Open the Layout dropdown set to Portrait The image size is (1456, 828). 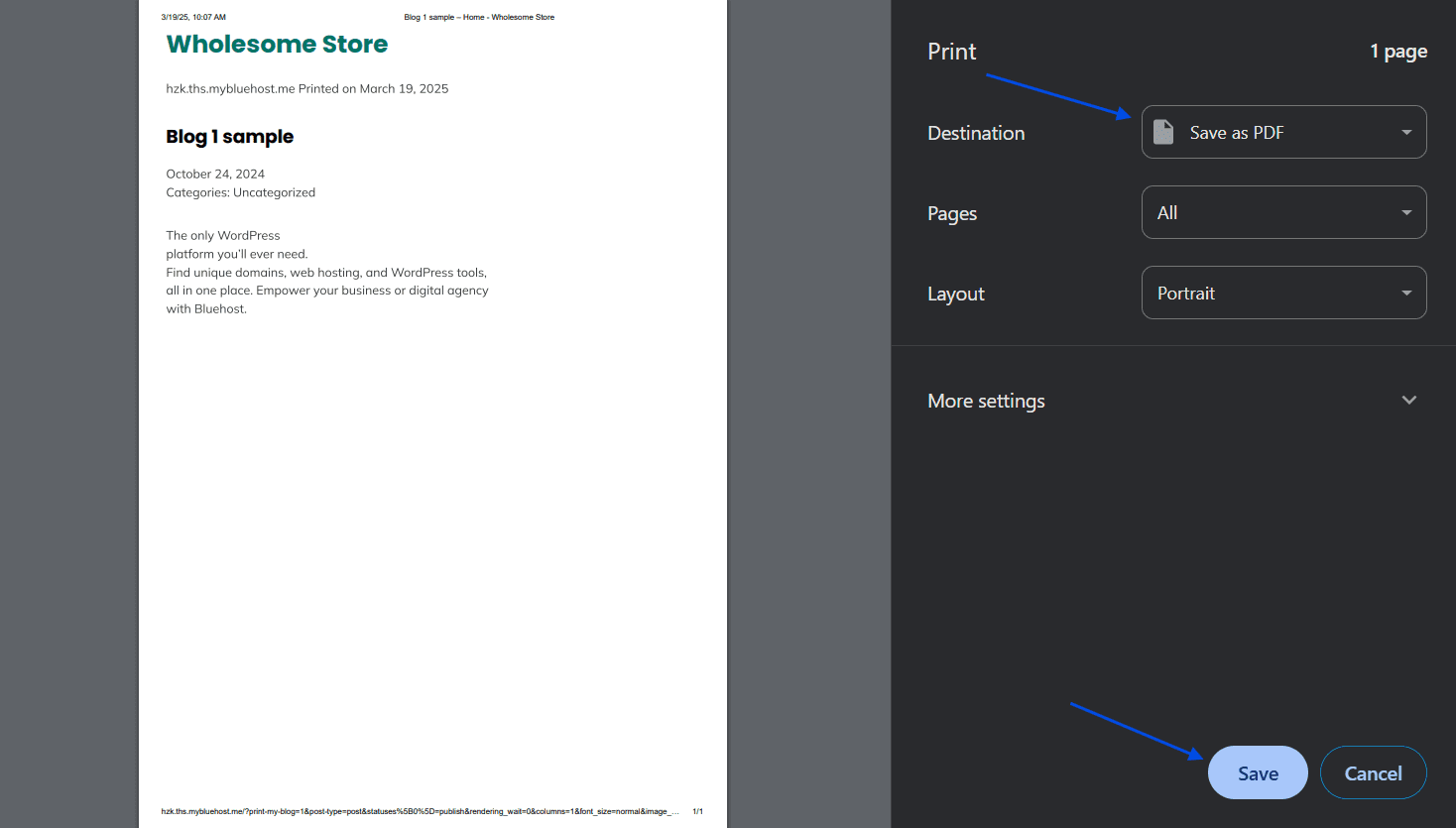click(1283, 293)
